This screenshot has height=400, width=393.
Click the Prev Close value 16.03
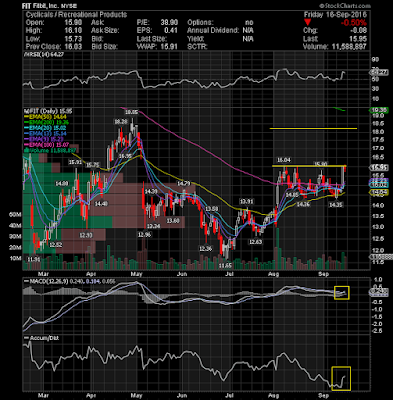tap(73, 47)
